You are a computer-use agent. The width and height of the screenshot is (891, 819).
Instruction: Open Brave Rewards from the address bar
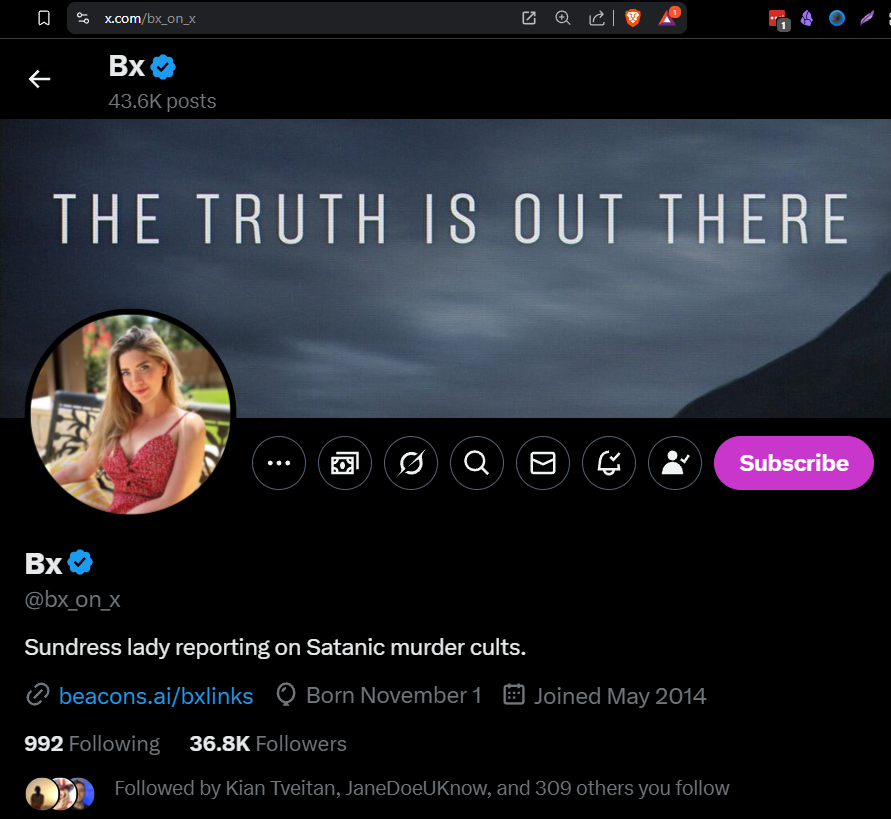click(667, 17)
